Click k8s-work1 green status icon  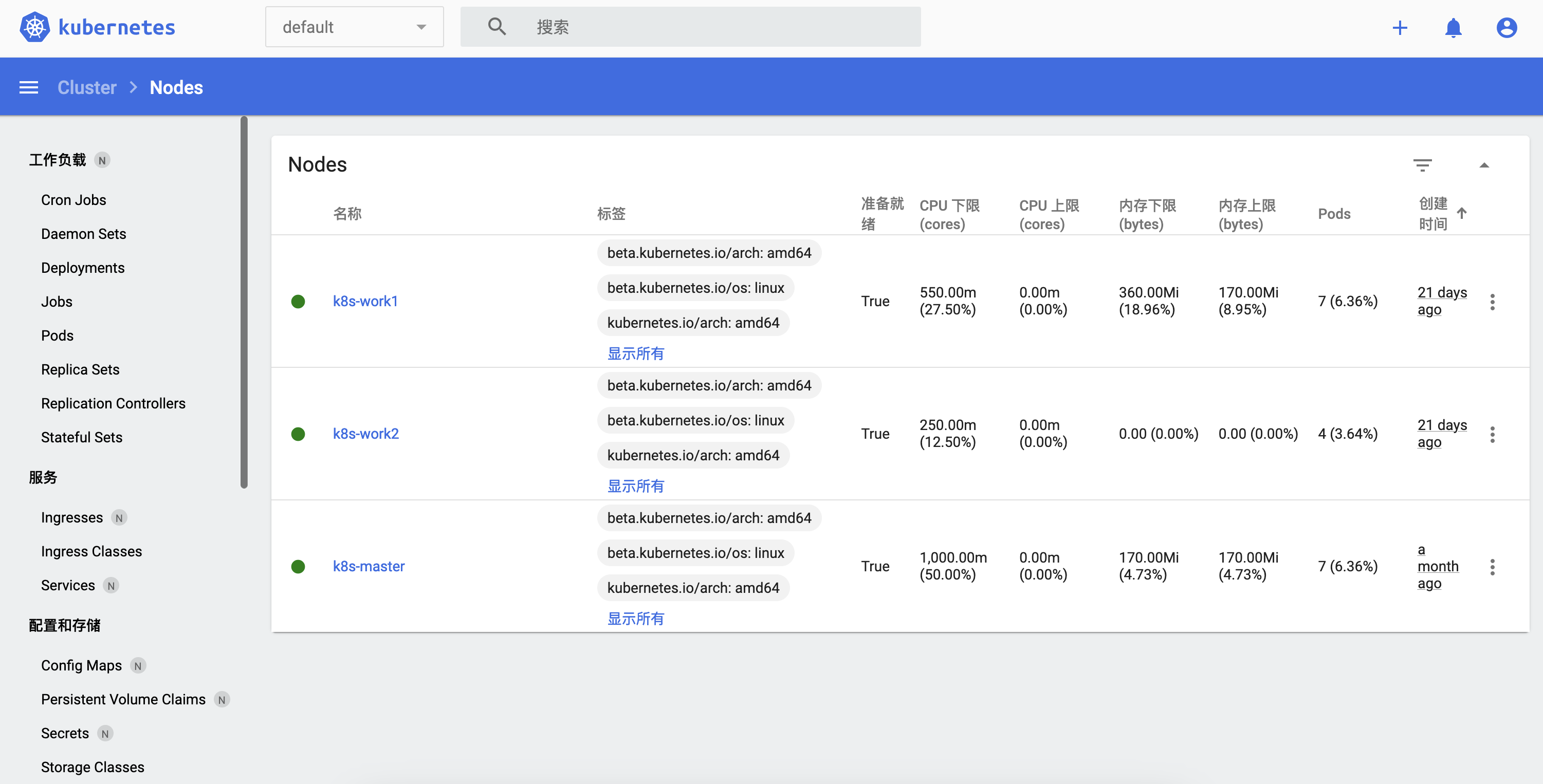point(298,301)
